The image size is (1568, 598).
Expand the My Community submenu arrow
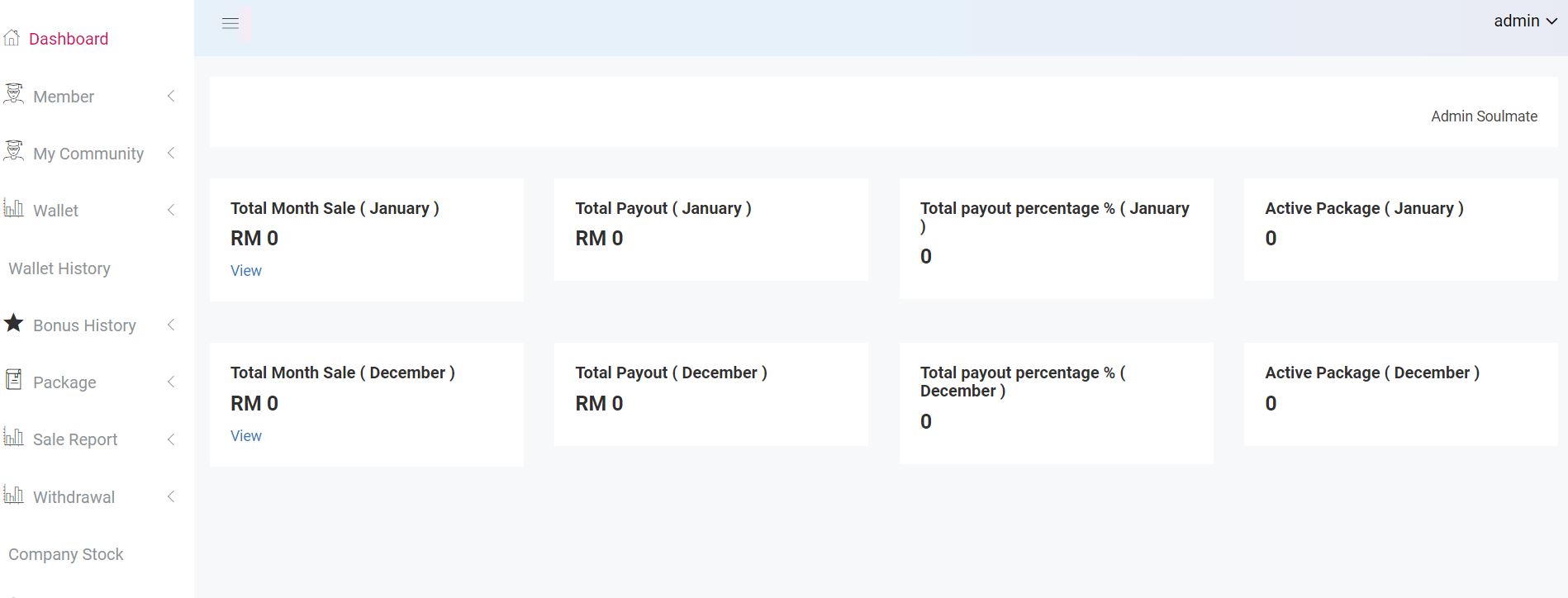pyautogui.click(x=171, y=154)
